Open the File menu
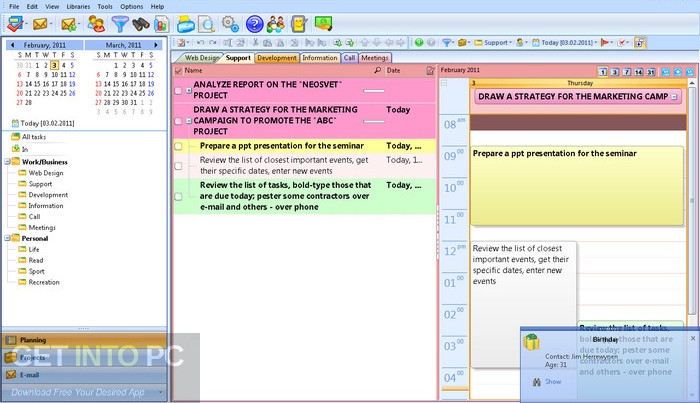The height and width of the screenshot is (403, 700). (14, 7)
